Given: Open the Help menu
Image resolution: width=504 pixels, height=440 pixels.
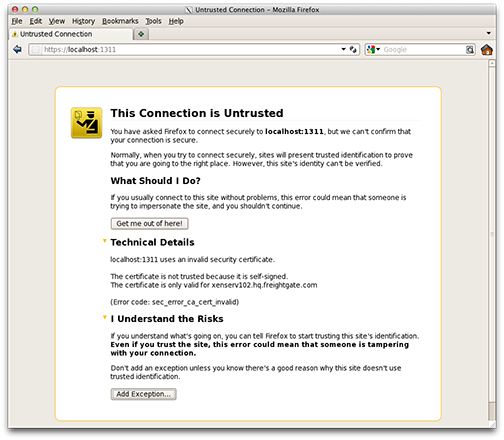Looking at the screenshot, I should pyautogui.click(x=176, y=21).
